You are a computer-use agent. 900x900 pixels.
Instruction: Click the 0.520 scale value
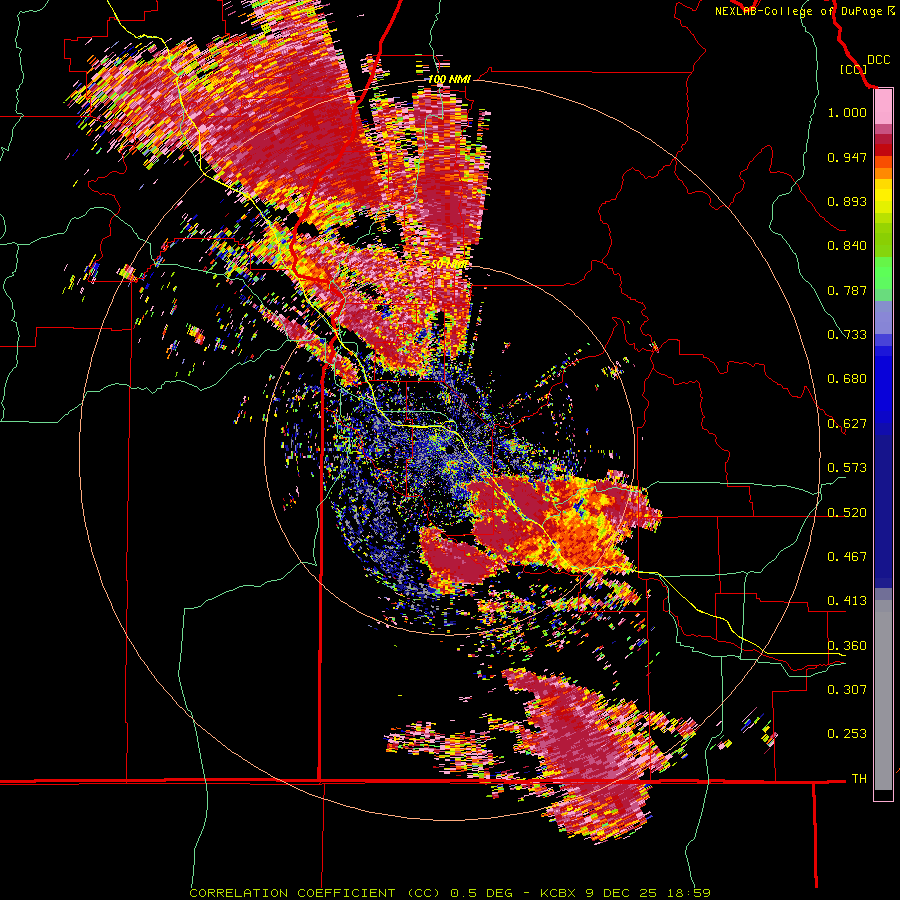pyautogui.click(x=847, y=513)
